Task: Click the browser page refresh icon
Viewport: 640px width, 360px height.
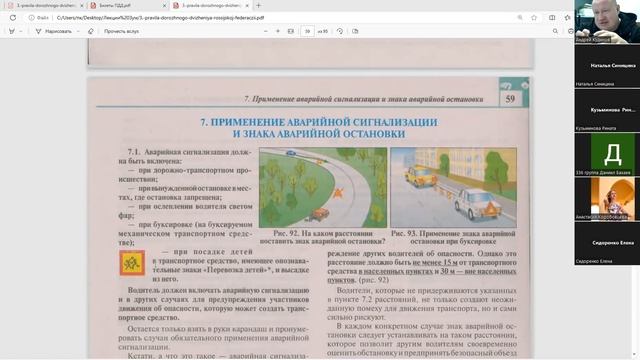Action: click(13, 18)
